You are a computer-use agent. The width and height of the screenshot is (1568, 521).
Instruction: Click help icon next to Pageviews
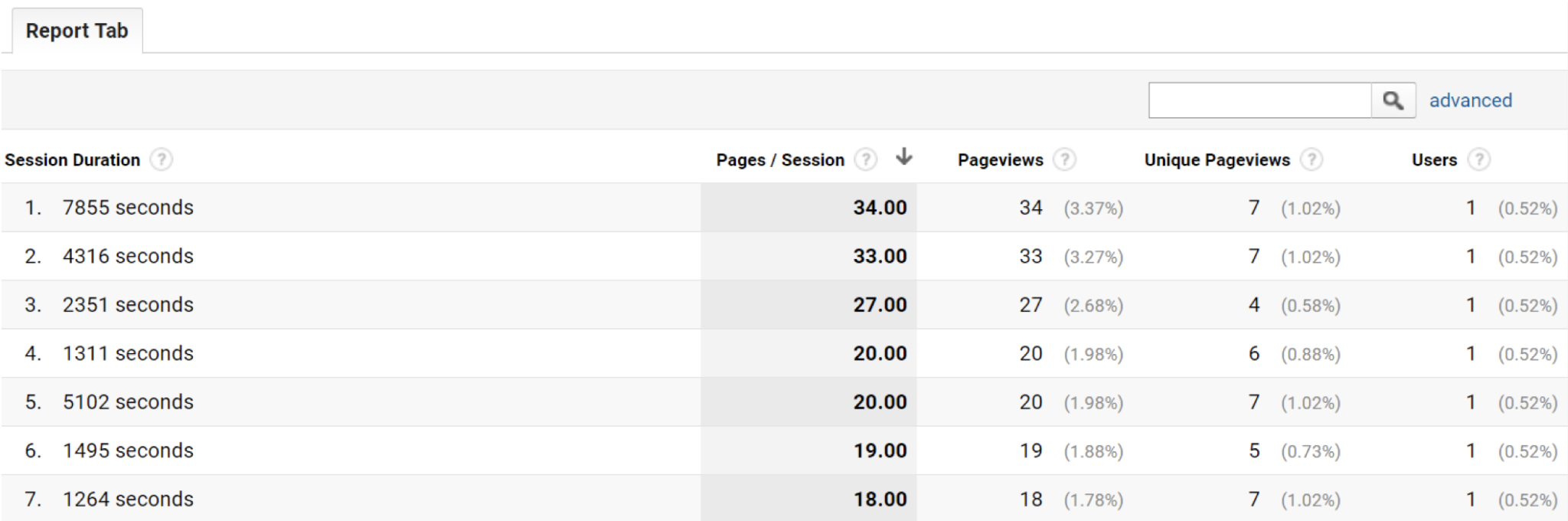1064,159
